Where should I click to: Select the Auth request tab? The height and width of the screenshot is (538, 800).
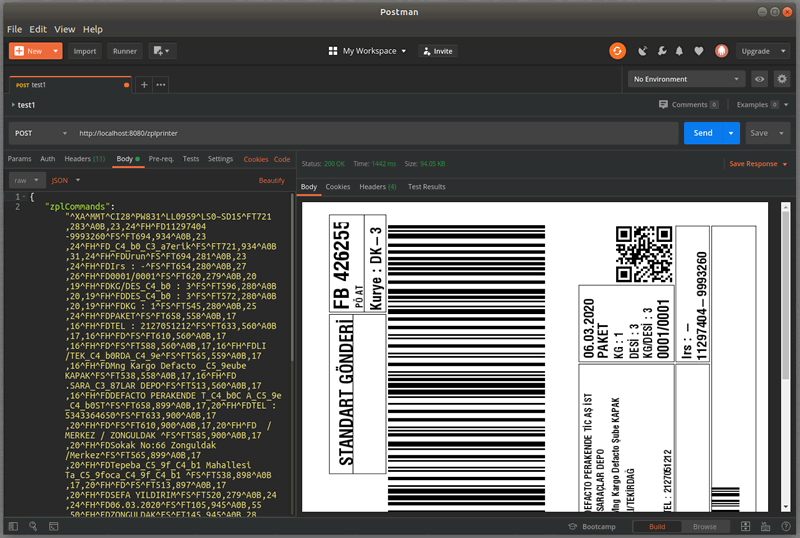47,159
